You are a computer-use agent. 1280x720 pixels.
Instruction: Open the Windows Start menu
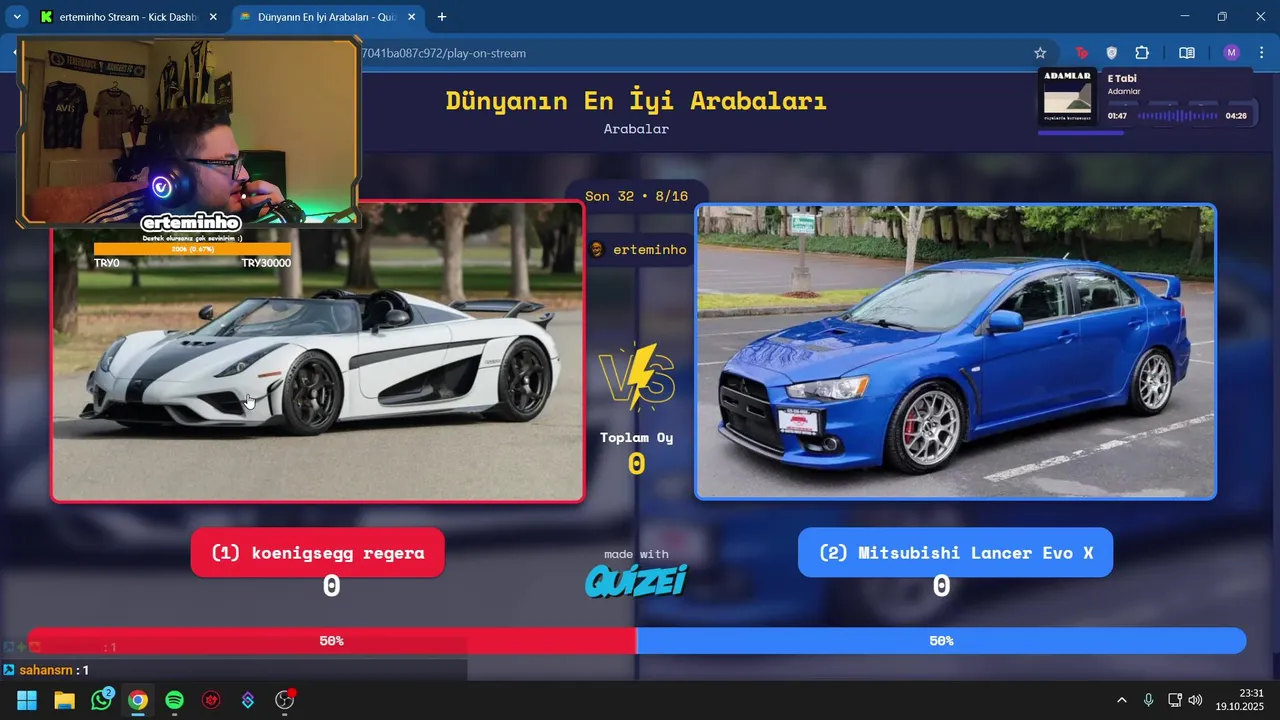click(x=27, y=700)
